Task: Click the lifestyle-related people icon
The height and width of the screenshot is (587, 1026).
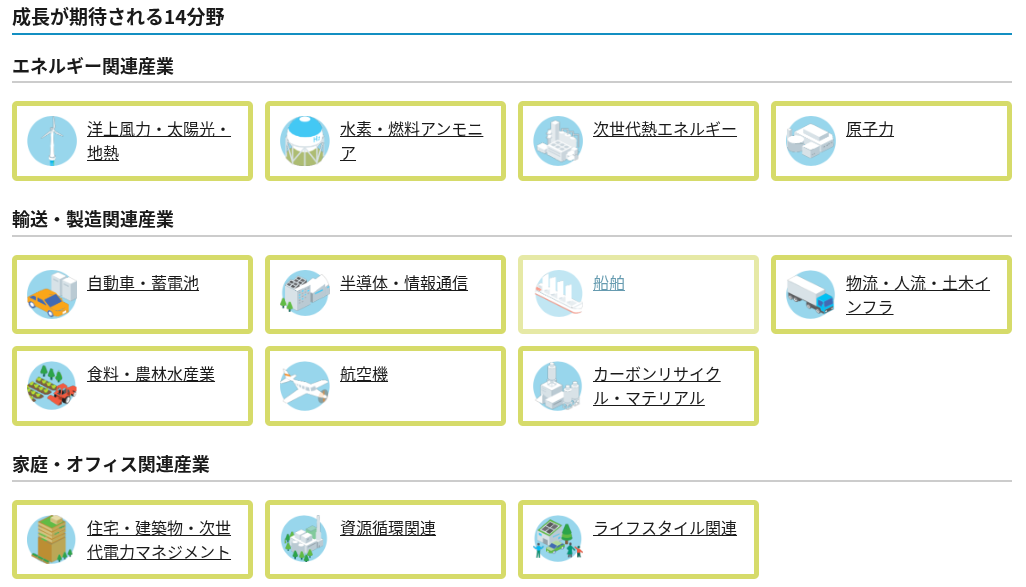Action: point(557,539)
